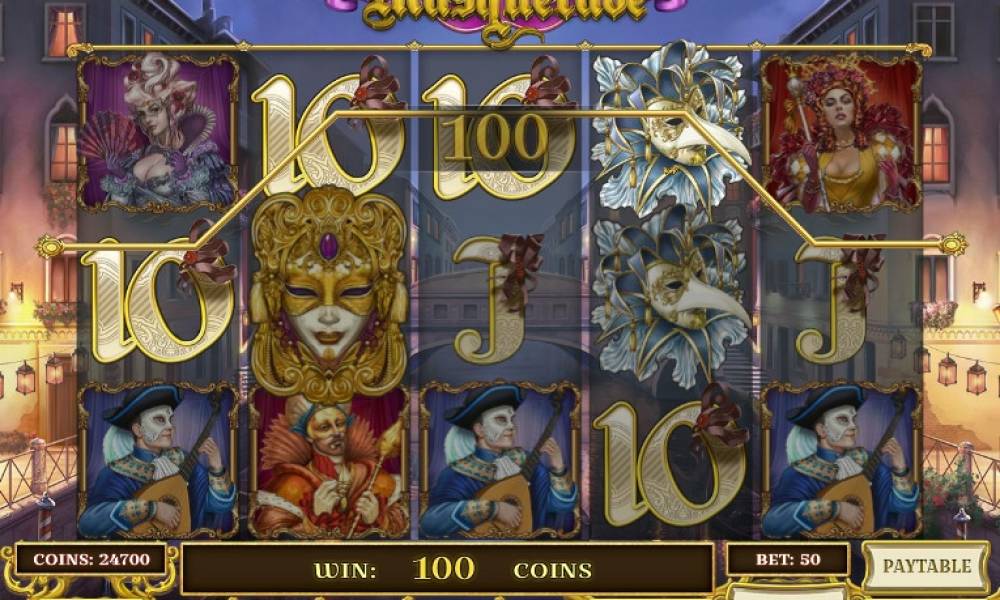The height and width of the screenshot is (600, 1000).
Task: Click the Coins 24700 balance display
Action: [91, 559]
